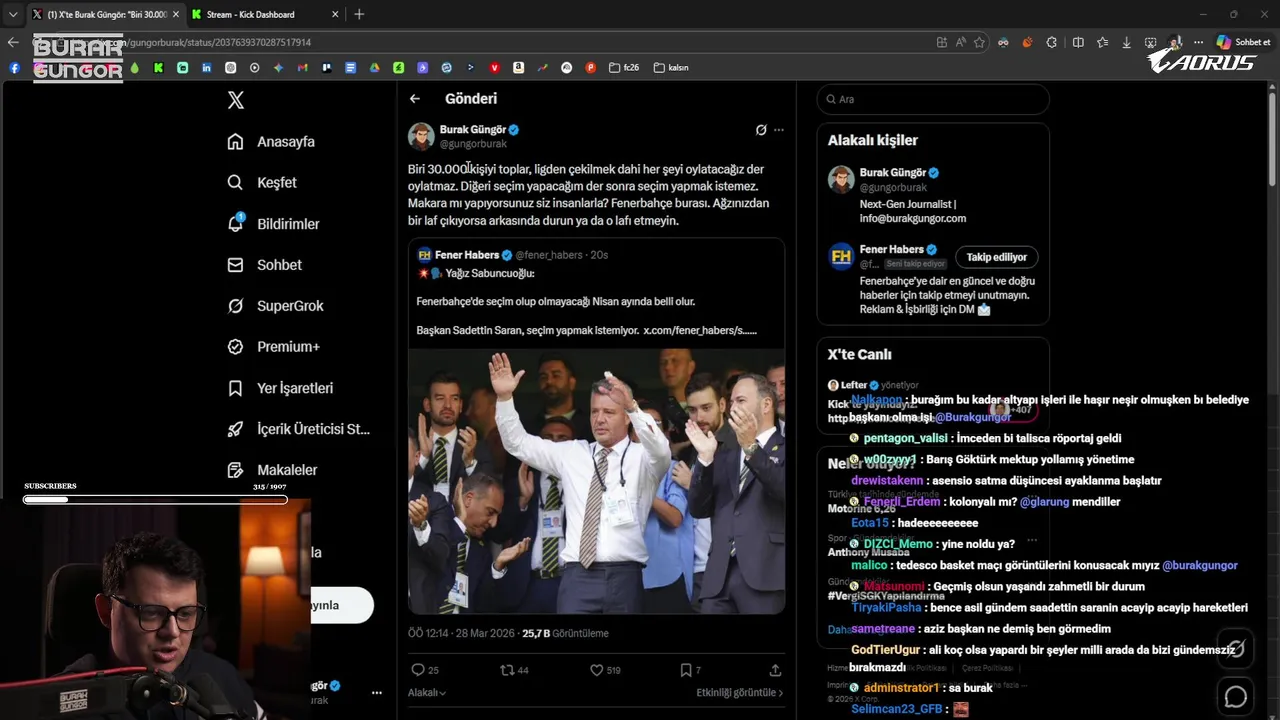
Task: Open the floating Grok button at bottom right
Action: click(x=1236, y=648)
